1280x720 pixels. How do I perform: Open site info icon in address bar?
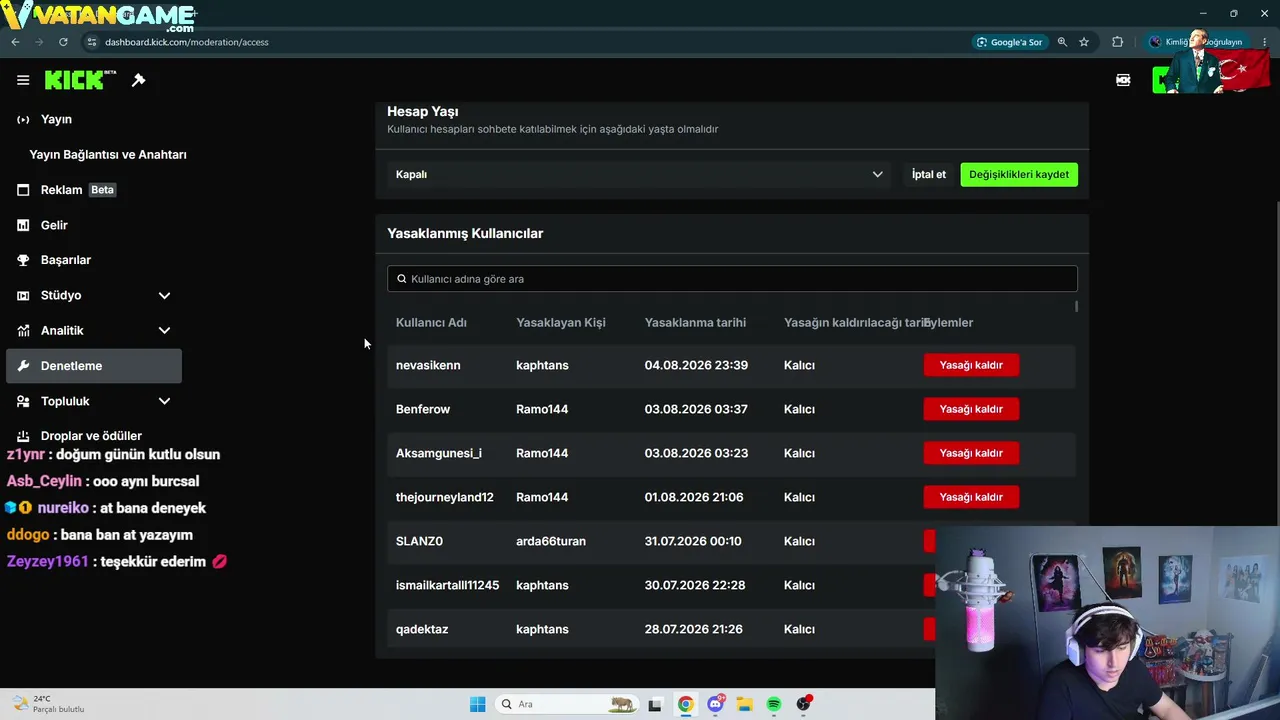91,42
